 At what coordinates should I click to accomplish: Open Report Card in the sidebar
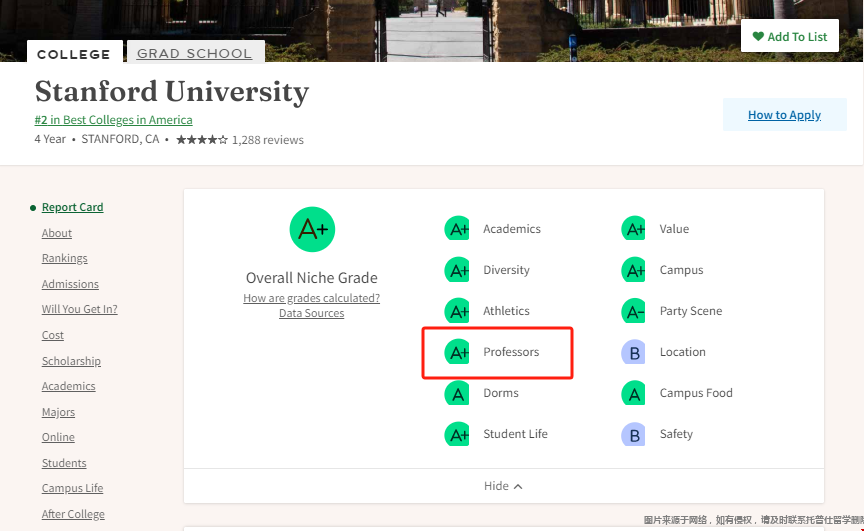tap(72, 207)
